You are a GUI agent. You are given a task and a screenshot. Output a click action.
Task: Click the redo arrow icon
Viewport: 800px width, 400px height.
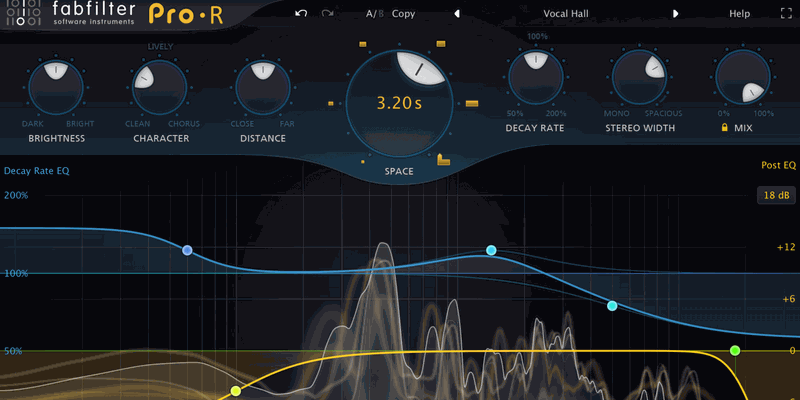pyautogui.click(x=328, y=14)
